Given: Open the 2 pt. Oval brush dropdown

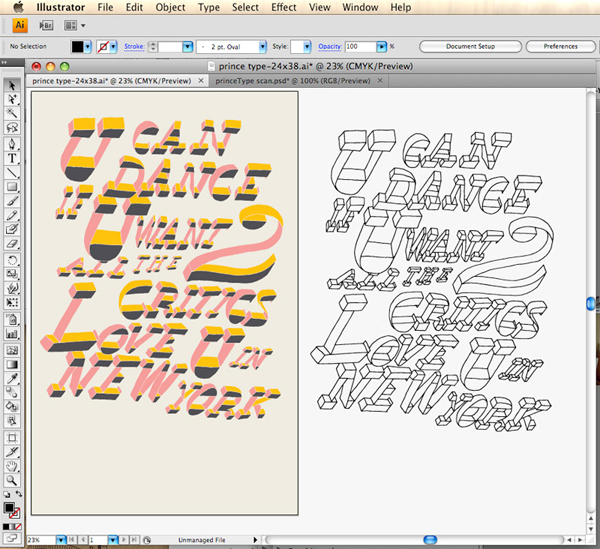Looking at the screenshot, I should (x=262, y=47).
